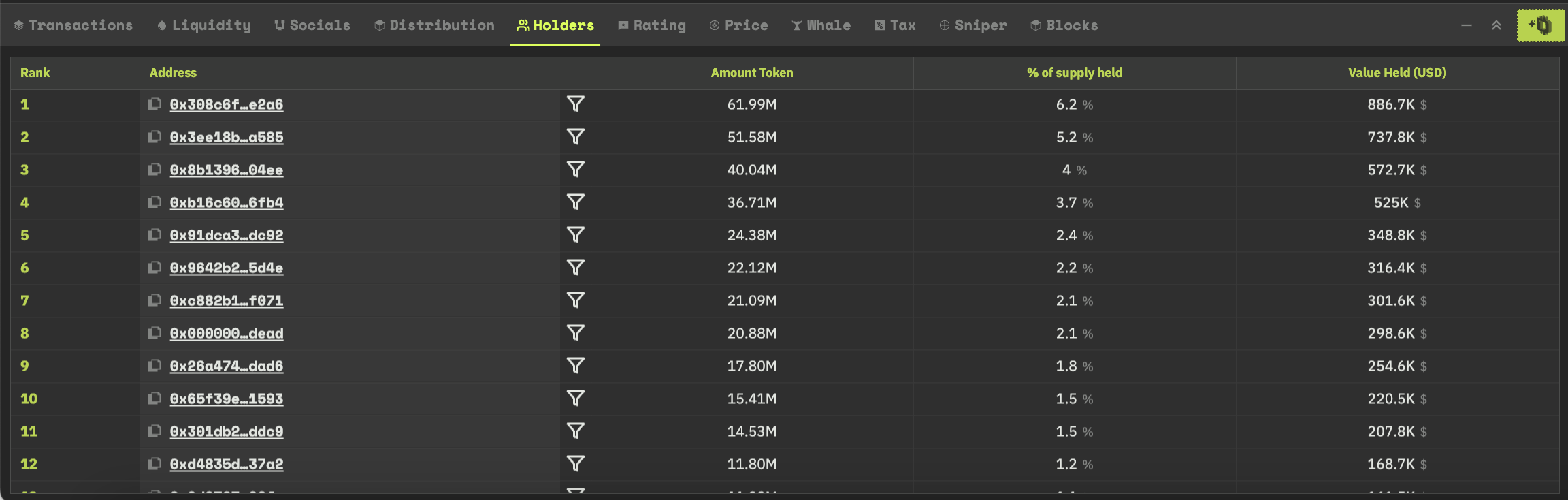The width and height of the screenshot is (1568, 500).
Task: Open the Transactions tab
Action: [73, 25]
